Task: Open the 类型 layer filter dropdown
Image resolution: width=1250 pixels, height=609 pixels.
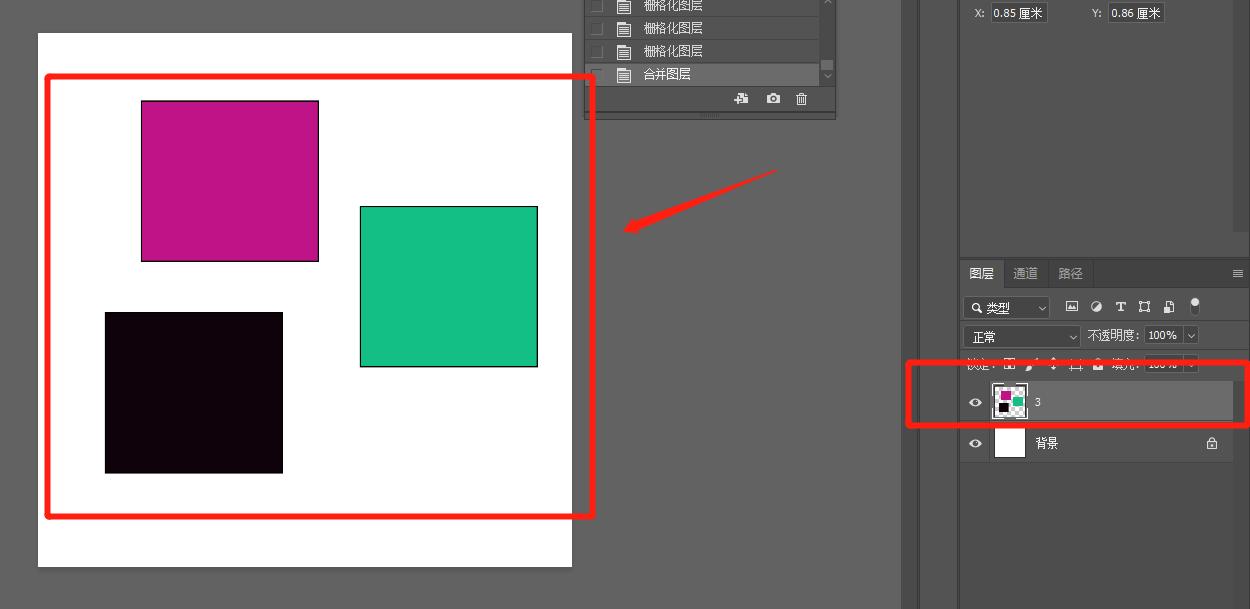Action: (1007, 308)
